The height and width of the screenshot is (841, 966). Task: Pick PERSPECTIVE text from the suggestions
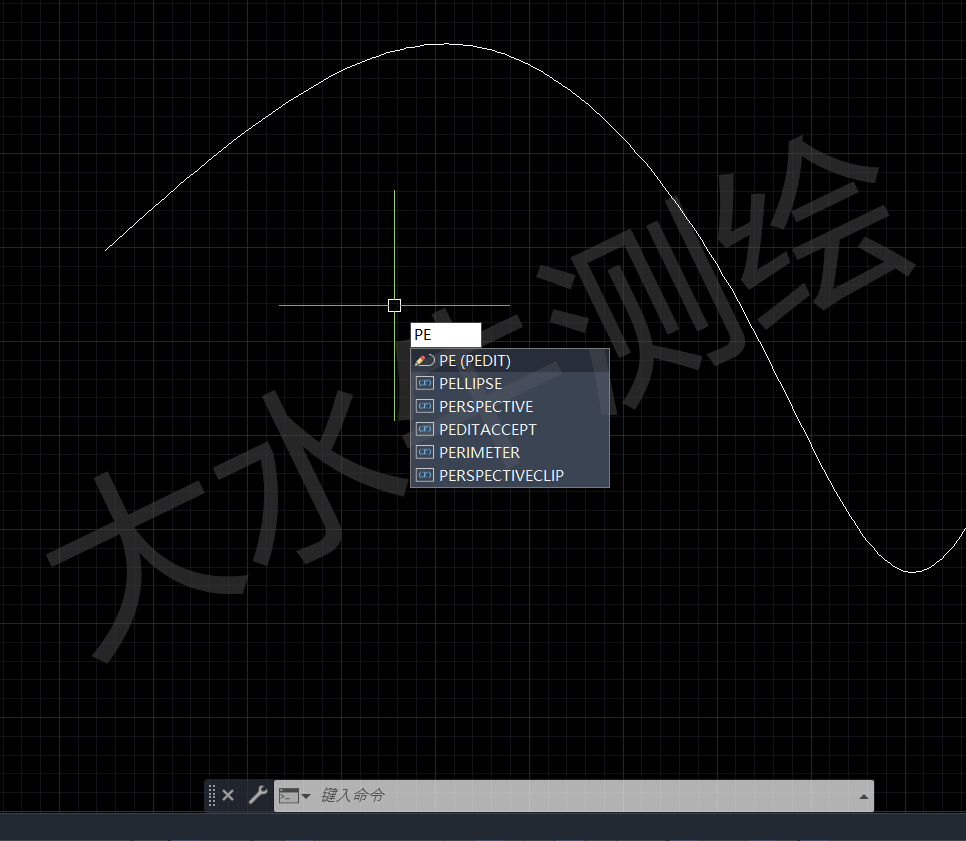click(x=486, y=407)
